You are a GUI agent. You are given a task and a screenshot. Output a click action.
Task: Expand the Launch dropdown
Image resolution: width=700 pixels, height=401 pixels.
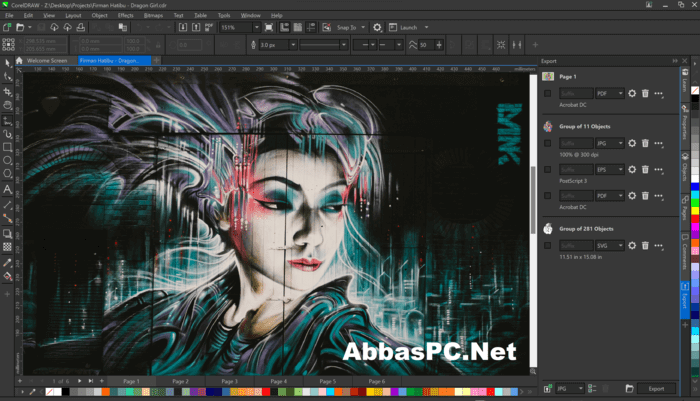coord(426,27)
